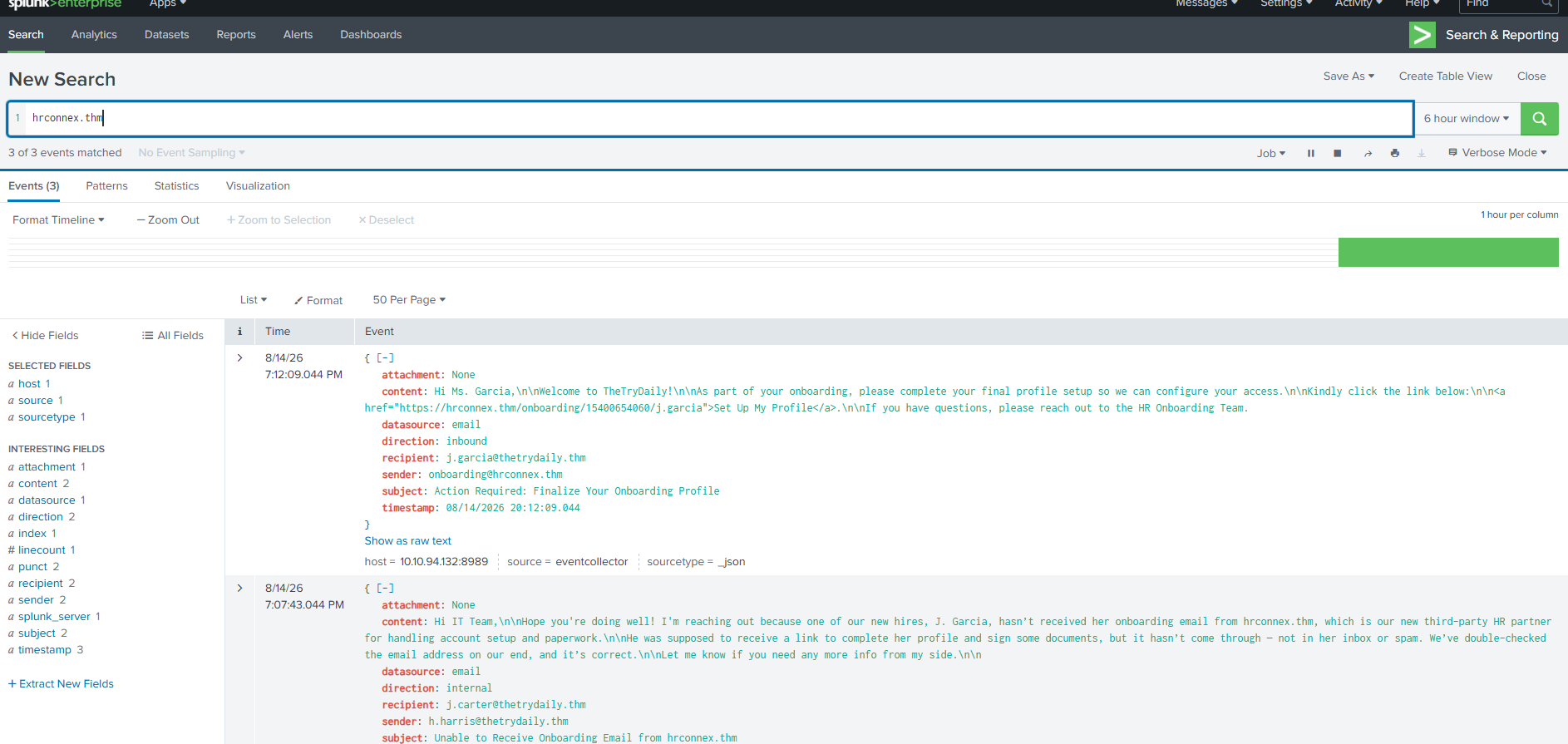Screen dimensions: 1568x744
Task: Switch to the Statistics tab
Action: click(x=176, y=186)
